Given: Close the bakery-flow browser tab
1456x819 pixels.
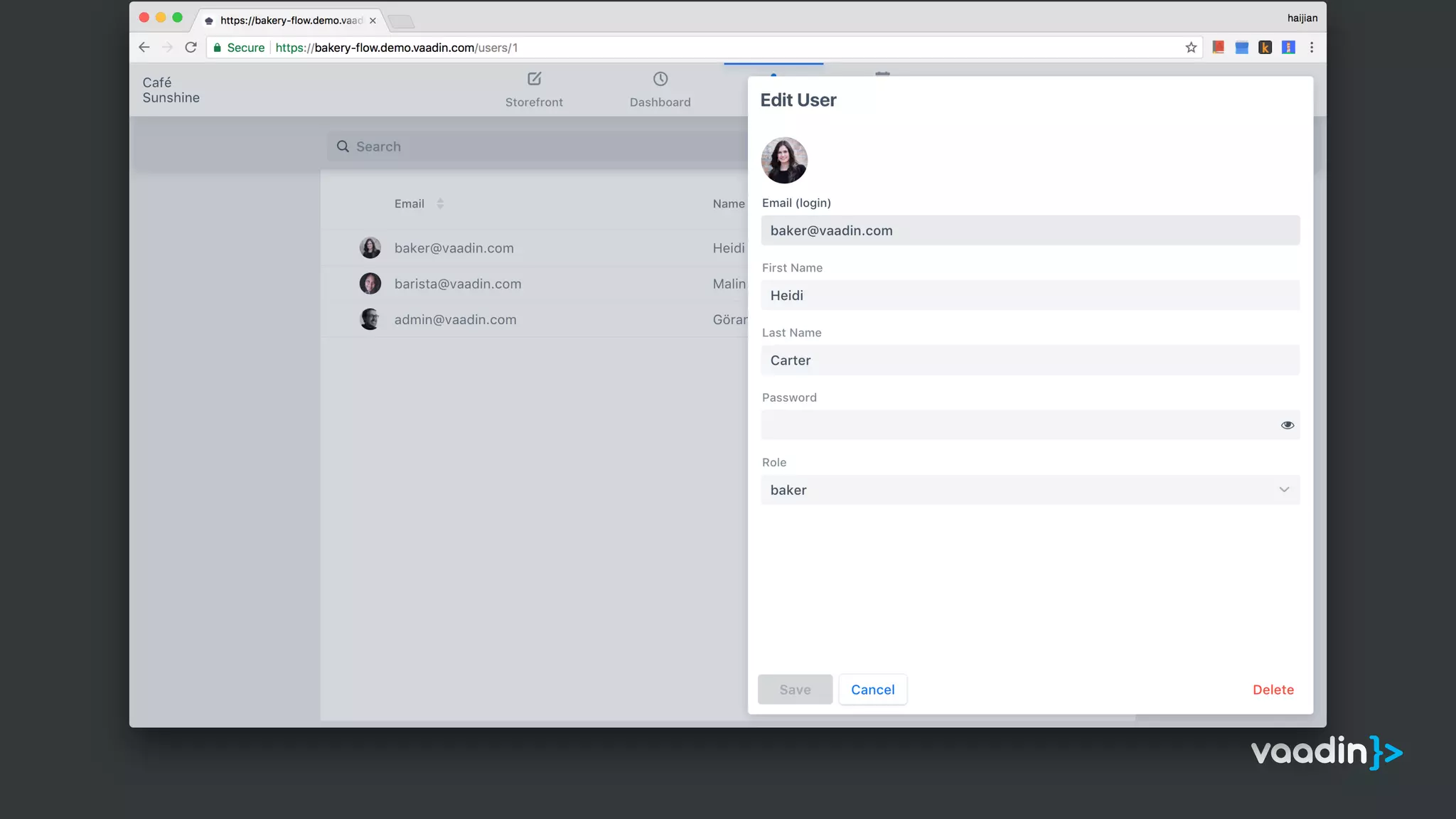Looking at the screenshot, I should 373,21.
